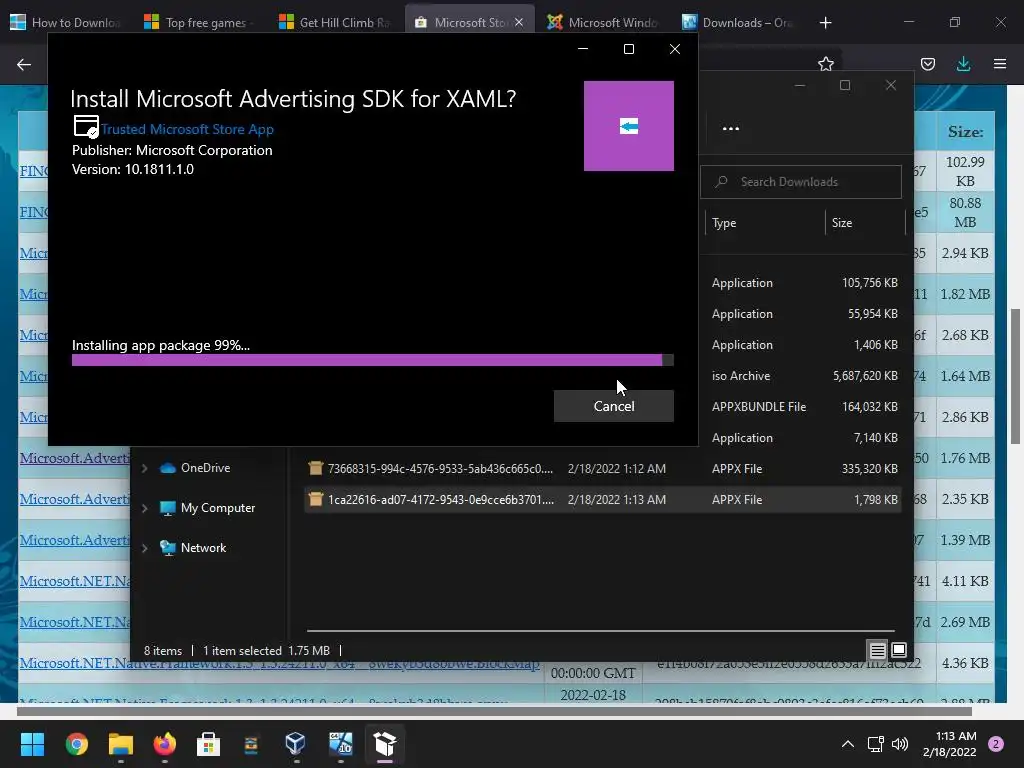Select the APPXBUNDLE File row
Screen dimensions: 1024x768
[x=805, y=406]
